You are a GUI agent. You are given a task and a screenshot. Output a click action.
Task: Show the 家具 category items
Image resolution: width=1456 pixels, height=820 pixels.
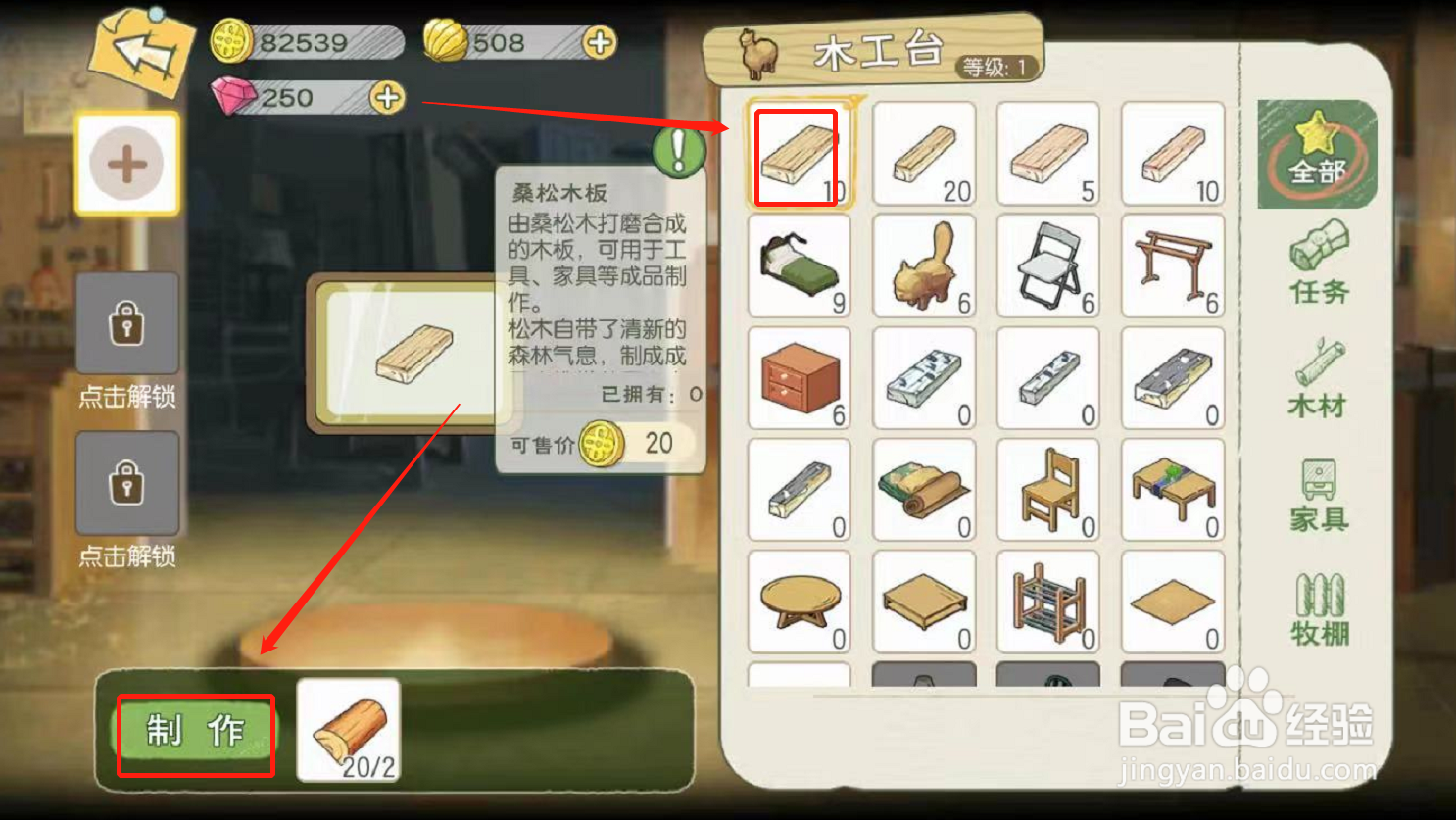[x=1319, y=496]
